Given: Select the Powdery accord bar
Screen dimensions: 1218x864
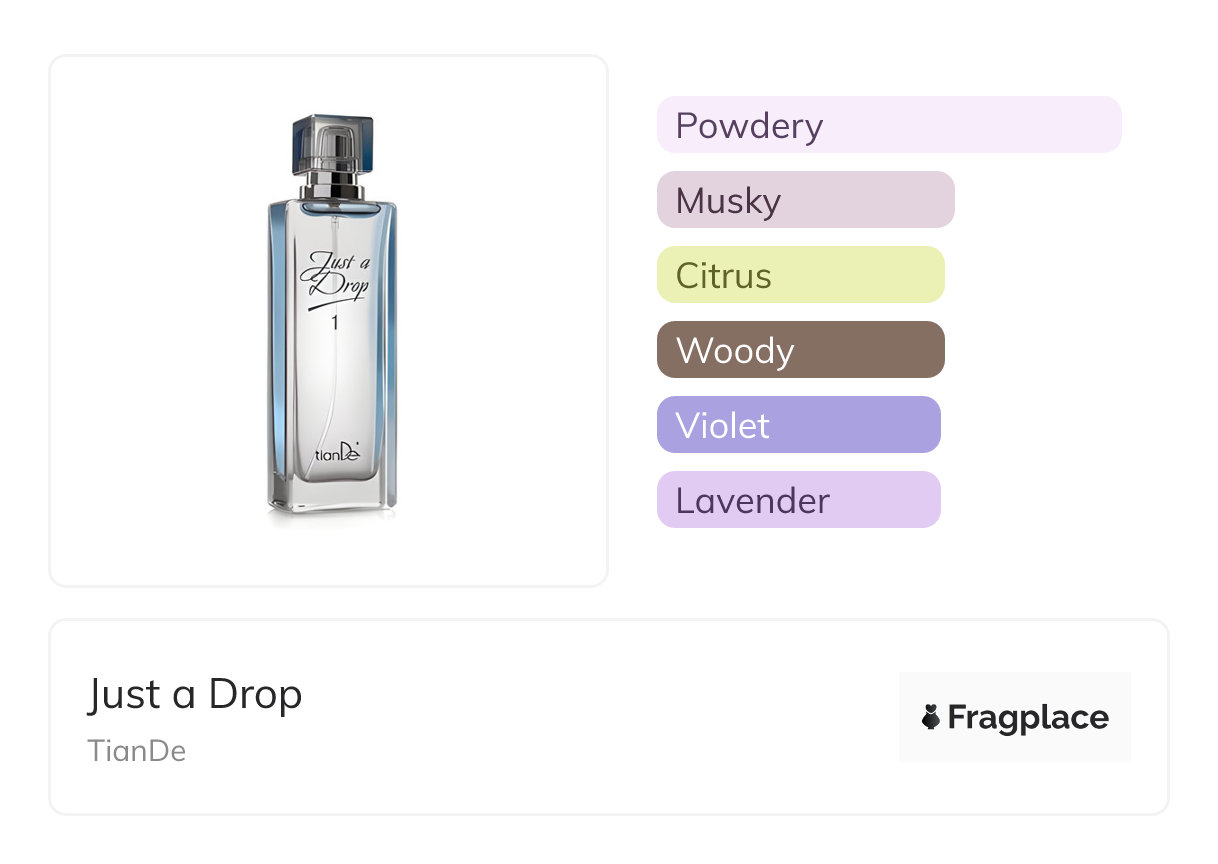Looking at the screenshot, I should pyautogui.click(x=889, y=125).
